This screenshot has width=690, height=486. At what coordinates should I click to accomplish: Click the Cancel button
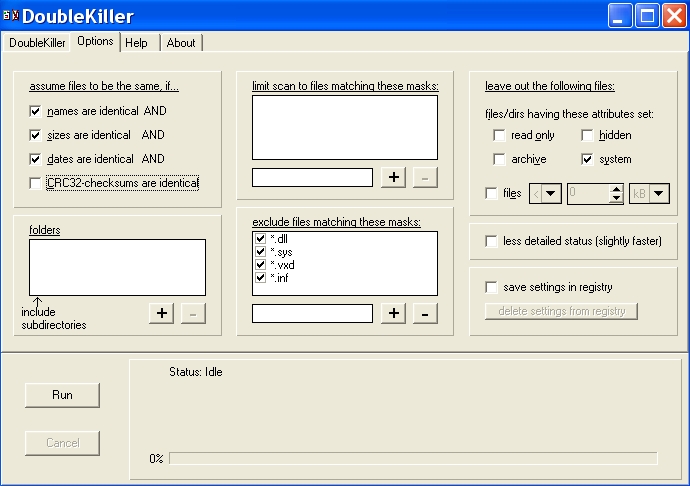click(x=62, y=443)
